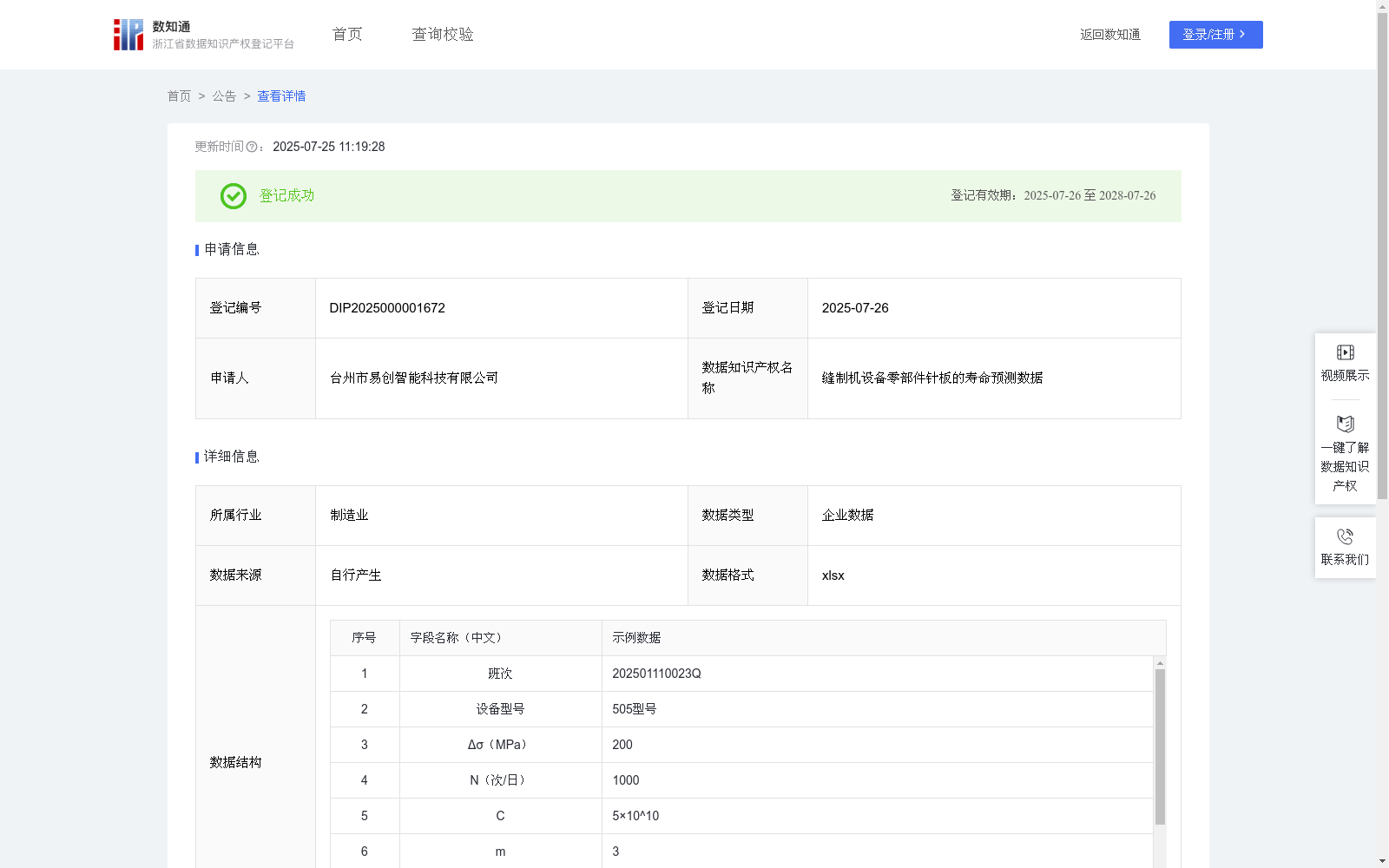Select 缝制机设备零部件针板的寿命预测数据 text

[932, 378]
